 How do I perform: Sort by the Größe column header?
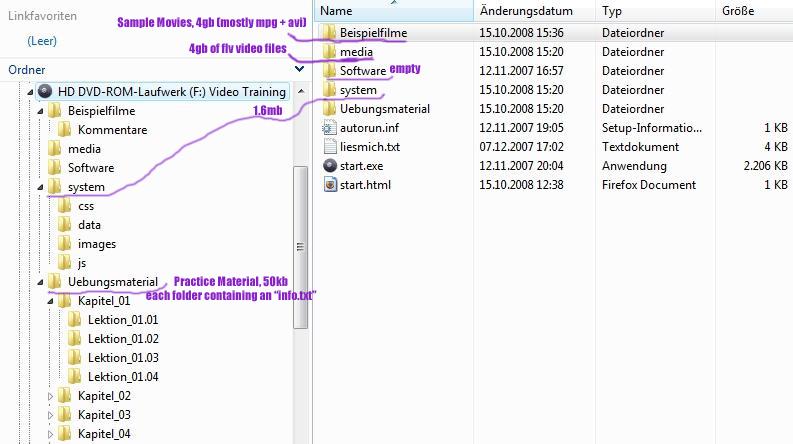[755, 11]
